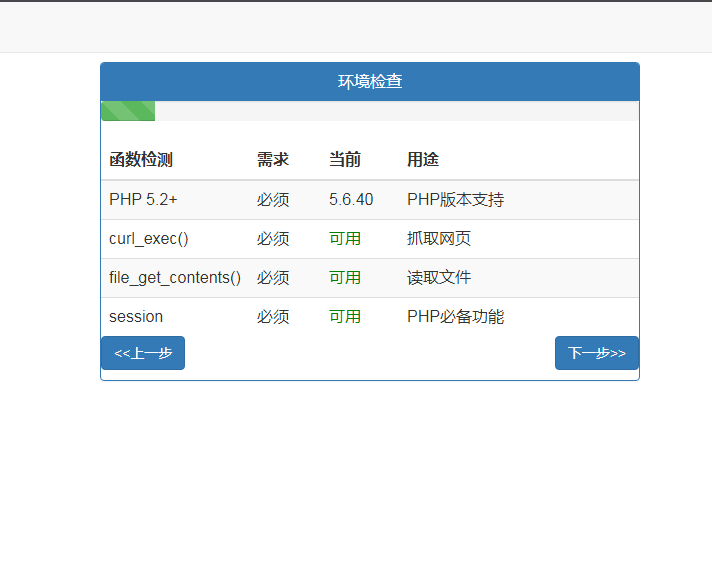Click the 环境检查 panel heading
The width and height of the screenshot is (712, 587).
point(370,82)
